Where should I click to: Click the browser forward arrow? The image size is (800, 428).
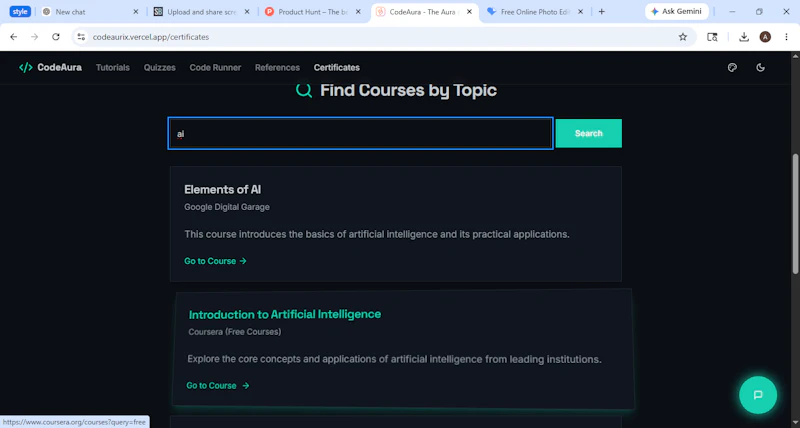coord(35,37)
